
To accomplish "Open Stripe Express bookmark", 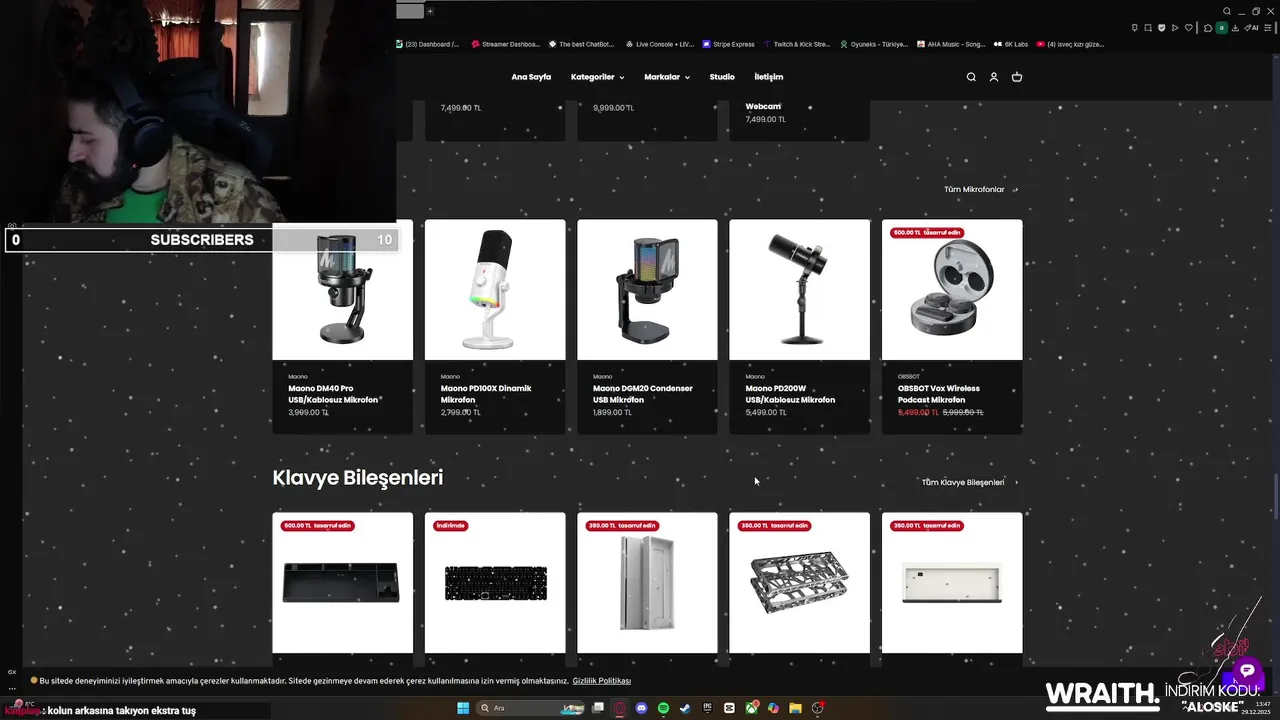I will pos(728,44).
